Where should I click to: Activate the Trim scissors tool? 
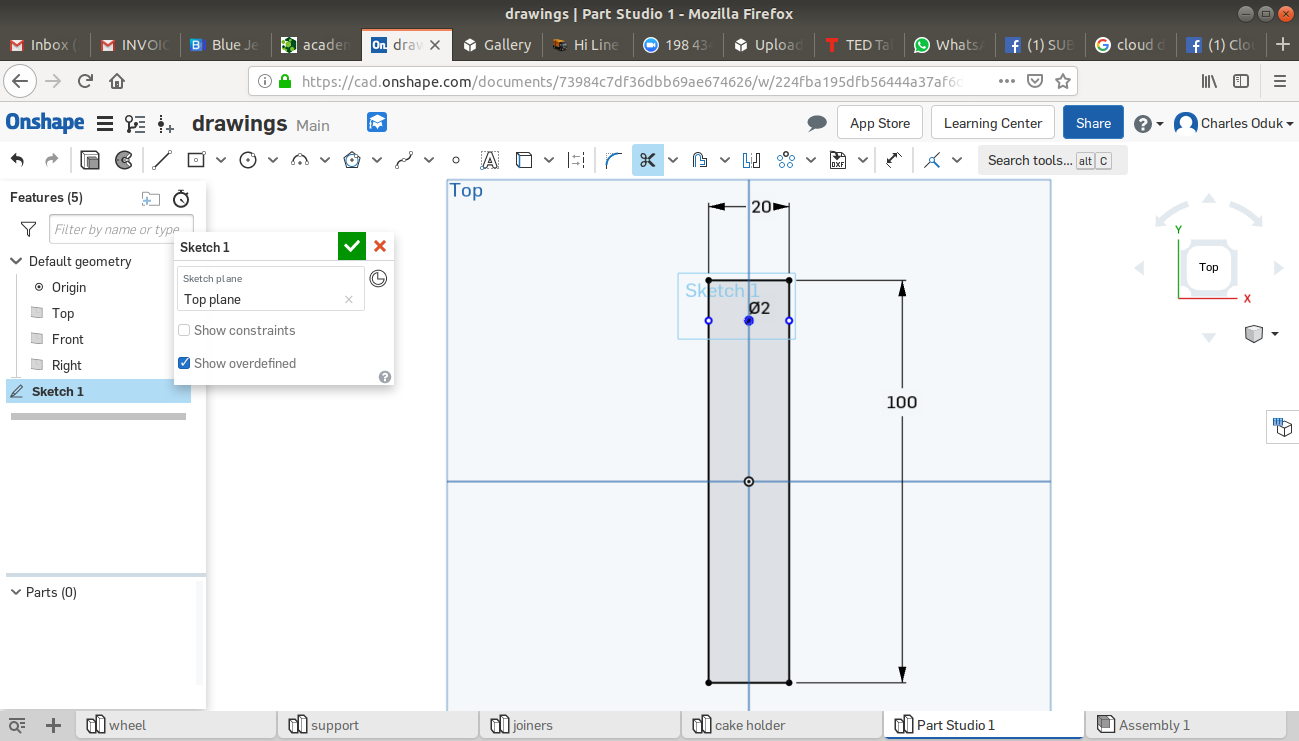tap(647, 160)
